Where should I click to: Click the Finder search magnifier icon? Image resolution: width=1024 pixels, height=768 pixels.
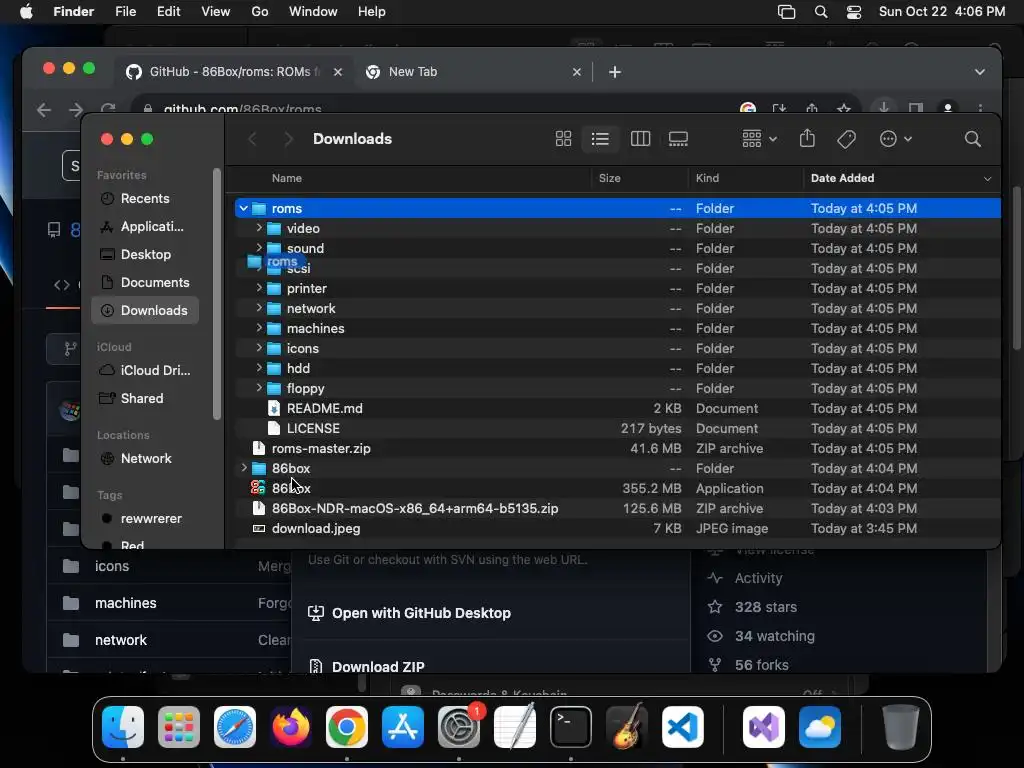tap(972, 138)
